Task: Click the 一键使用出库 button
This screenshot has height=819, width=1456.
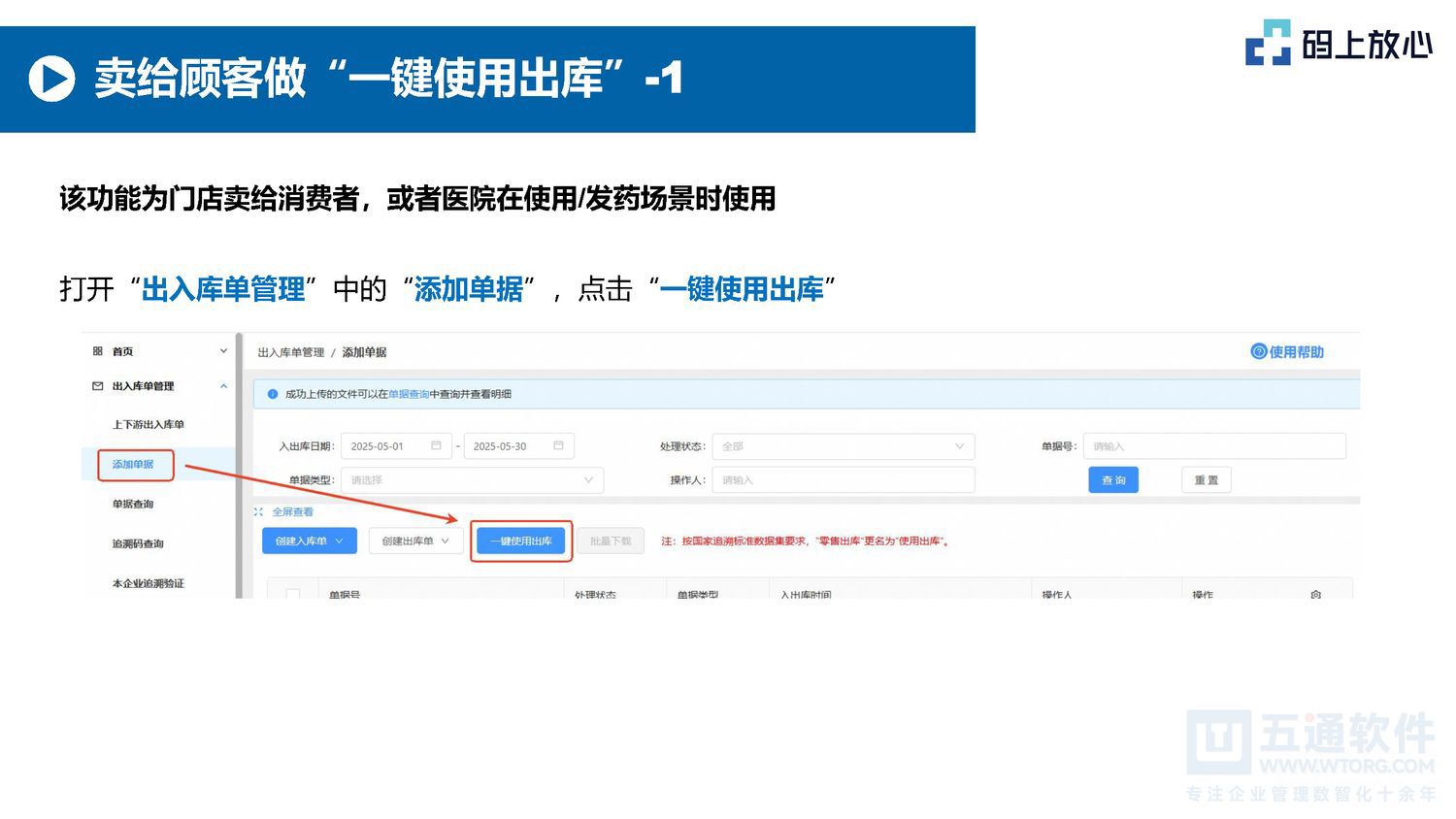Action: tap(521, 541)
